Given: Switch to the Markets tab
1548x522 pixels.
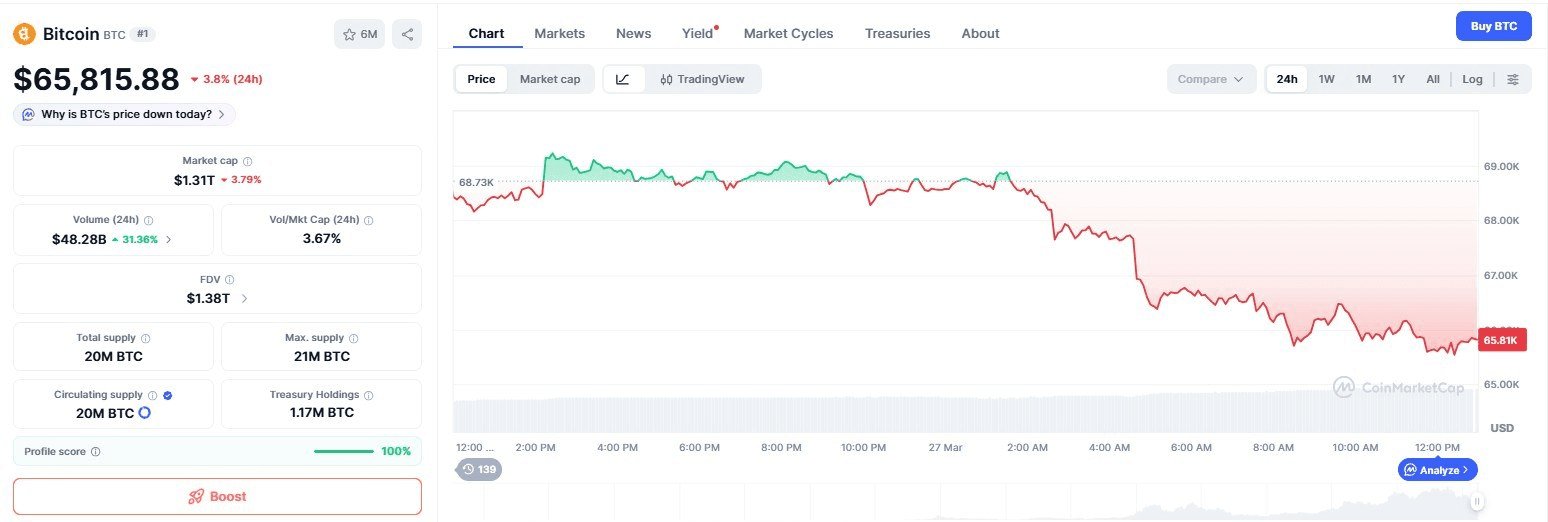Looking at the screenshot, I should 559,33.
